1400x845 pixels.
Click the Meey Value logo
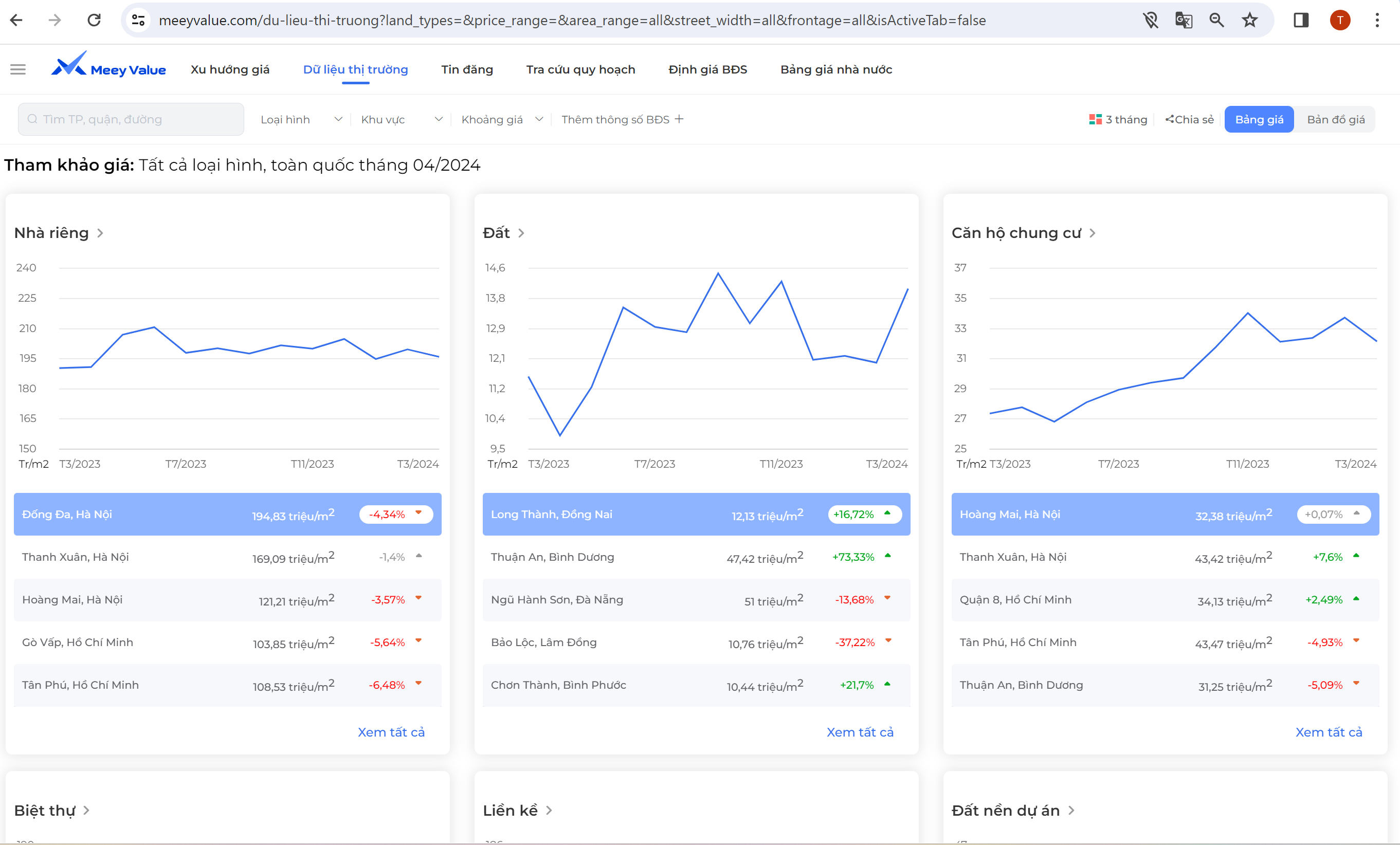(x=108, y=66)
